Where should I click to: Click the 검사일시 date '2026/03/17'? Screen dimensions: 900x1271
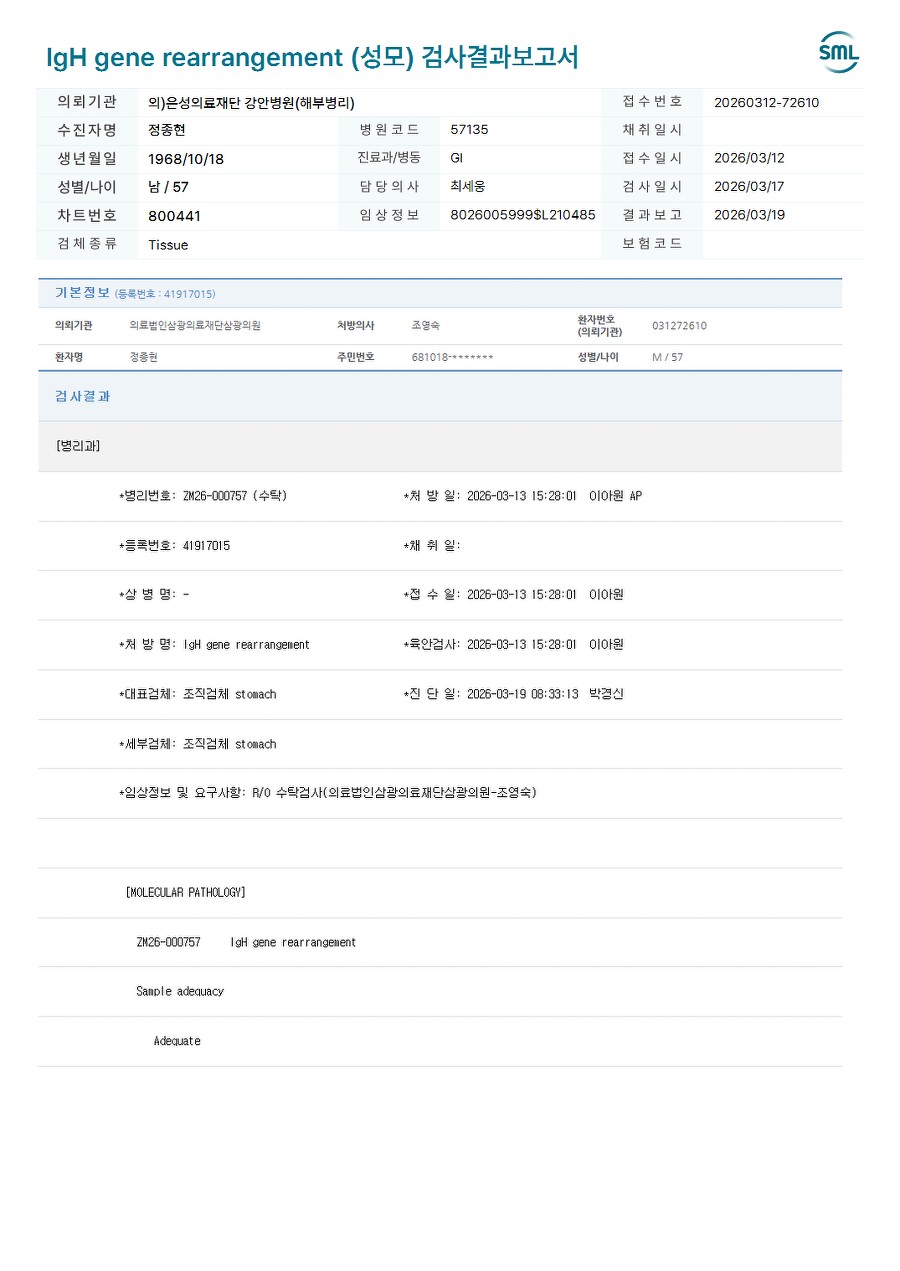coord(749,186)
